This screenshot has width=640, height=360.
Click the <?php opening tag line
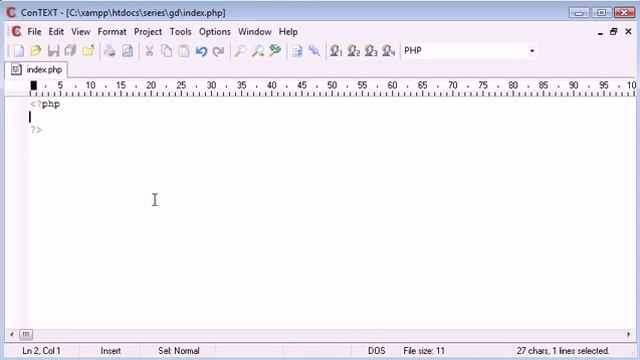point(45,104)
